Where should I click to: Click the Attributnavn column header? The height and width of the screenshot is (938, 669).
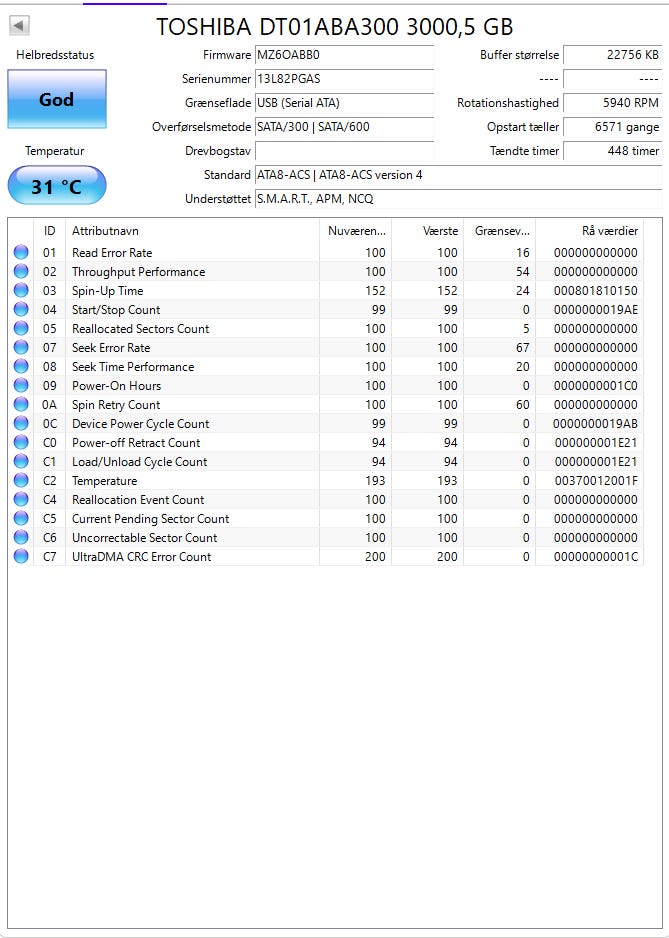click(x=192, y=231)
